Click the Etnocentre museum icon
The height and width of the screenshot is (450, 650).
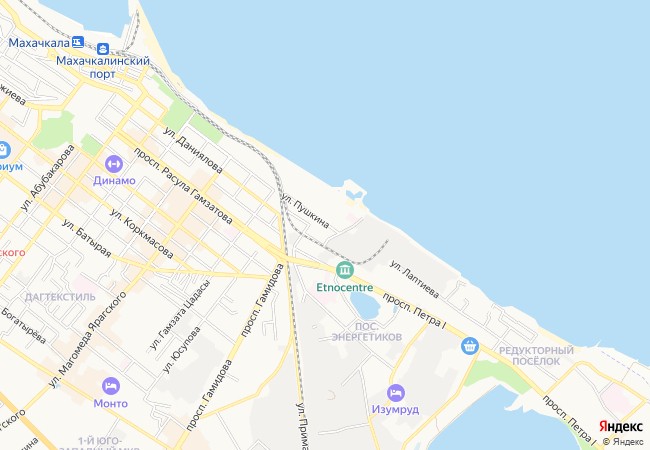click(344, 271)
